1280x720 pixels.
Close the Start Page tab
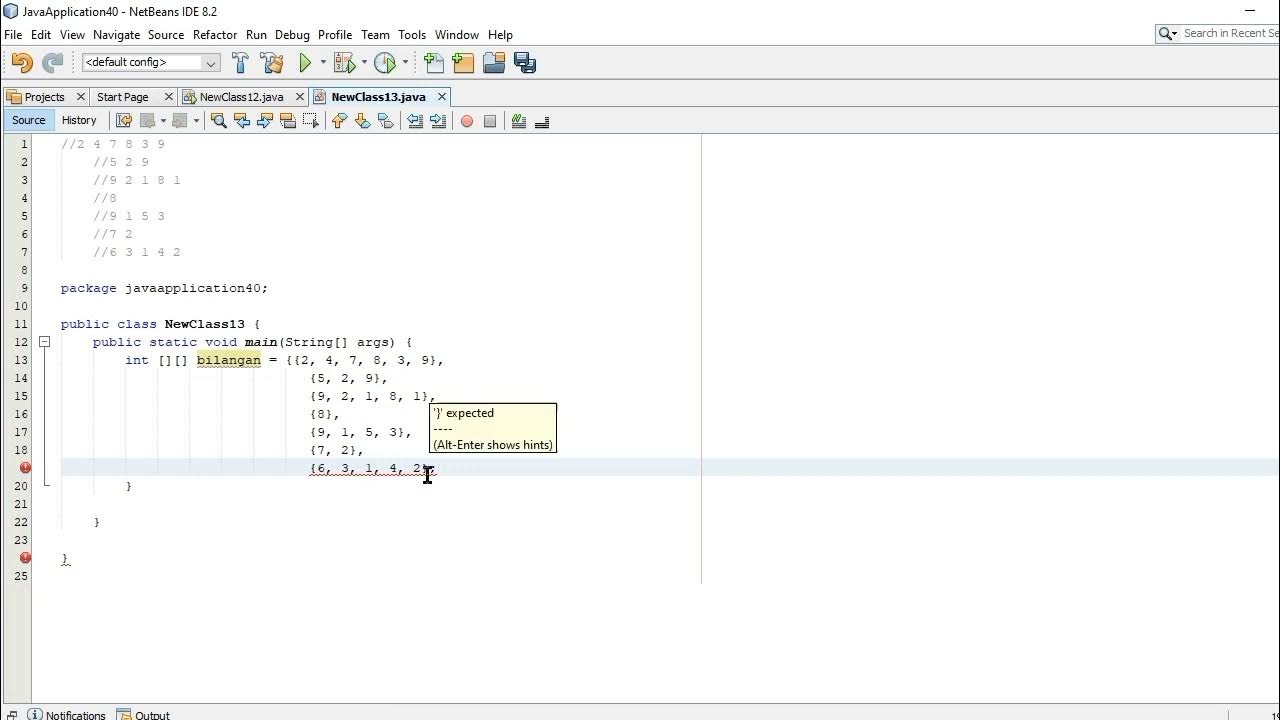169,97
